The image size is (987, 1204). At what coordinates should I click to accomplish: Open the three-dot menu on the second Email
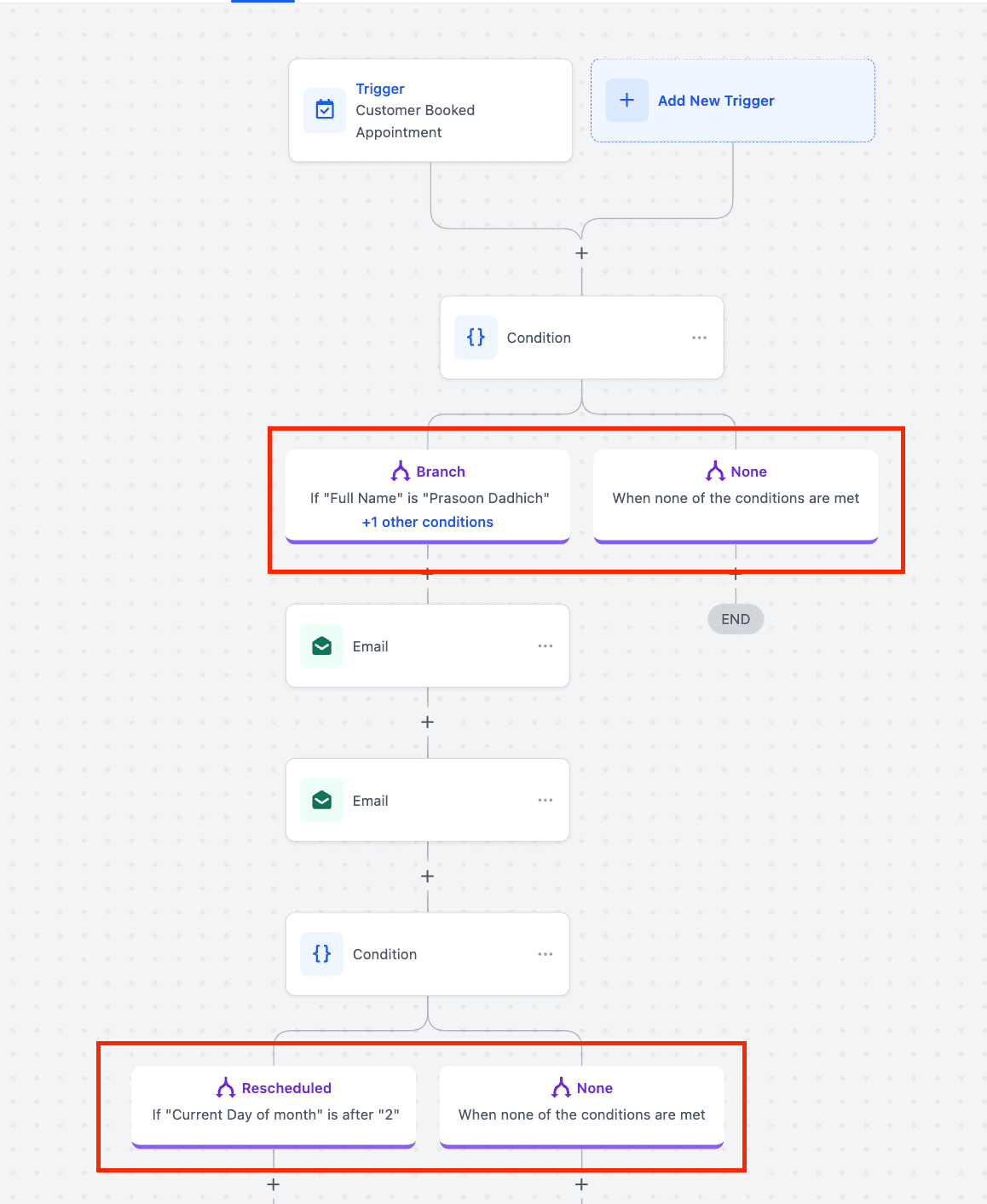point(545,801)
